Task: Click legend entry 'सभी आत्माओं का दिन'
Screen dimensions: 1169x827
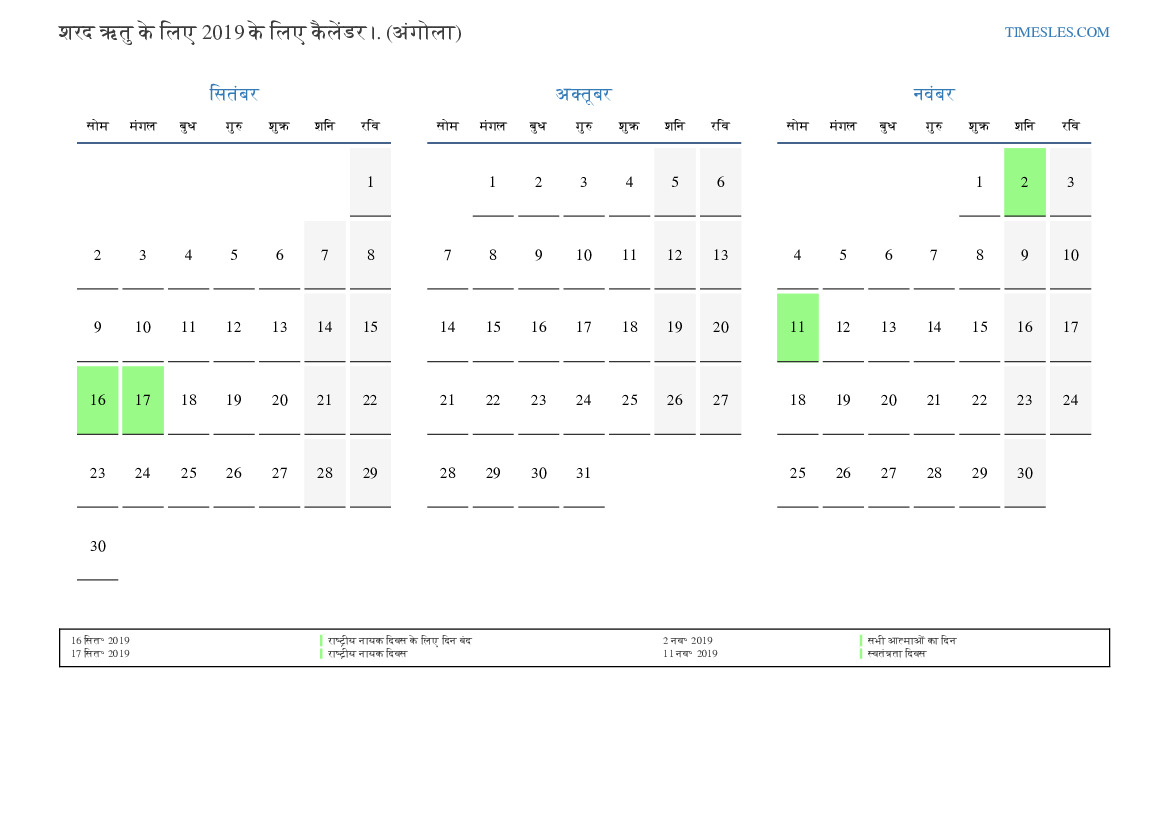Action: click(x=911, y=641)
